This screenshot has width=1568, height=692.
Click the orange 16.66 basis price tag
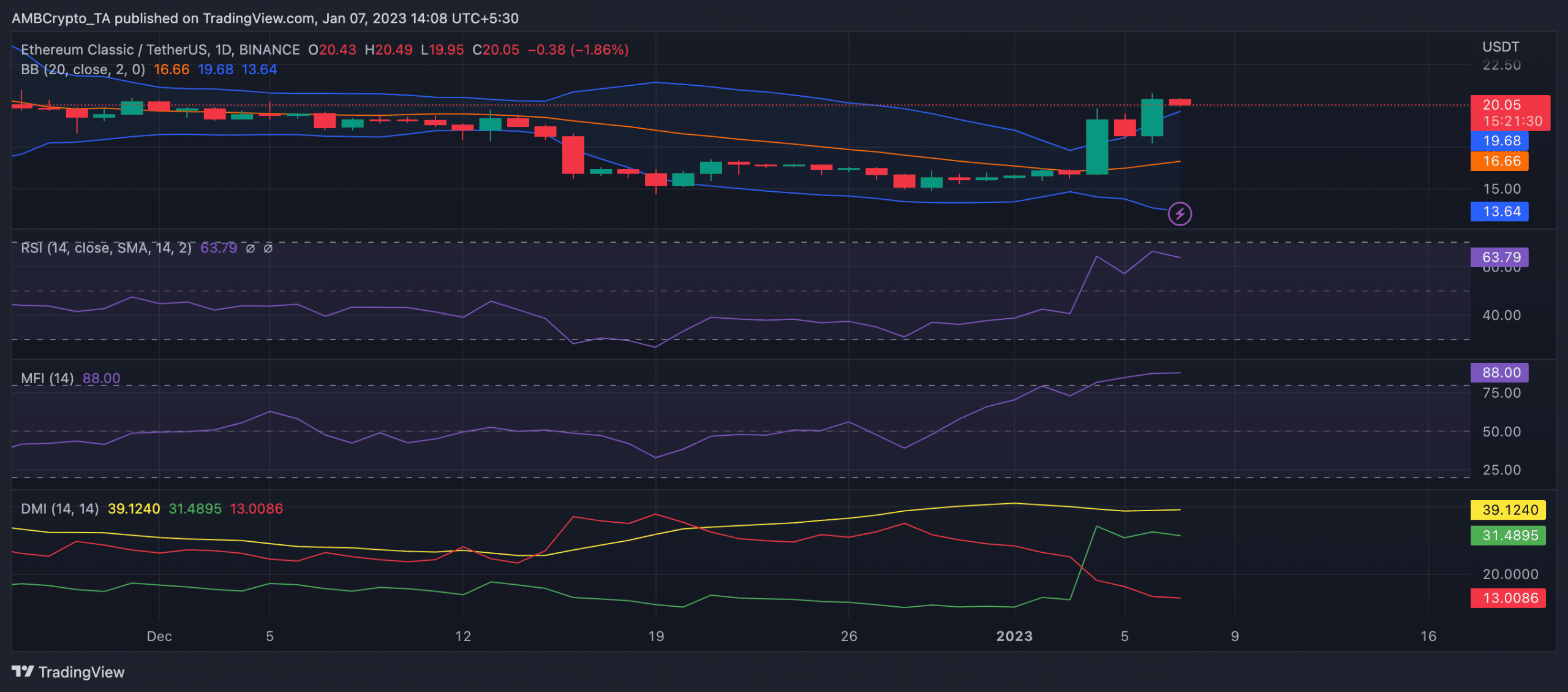click(x=1499, y=161)
